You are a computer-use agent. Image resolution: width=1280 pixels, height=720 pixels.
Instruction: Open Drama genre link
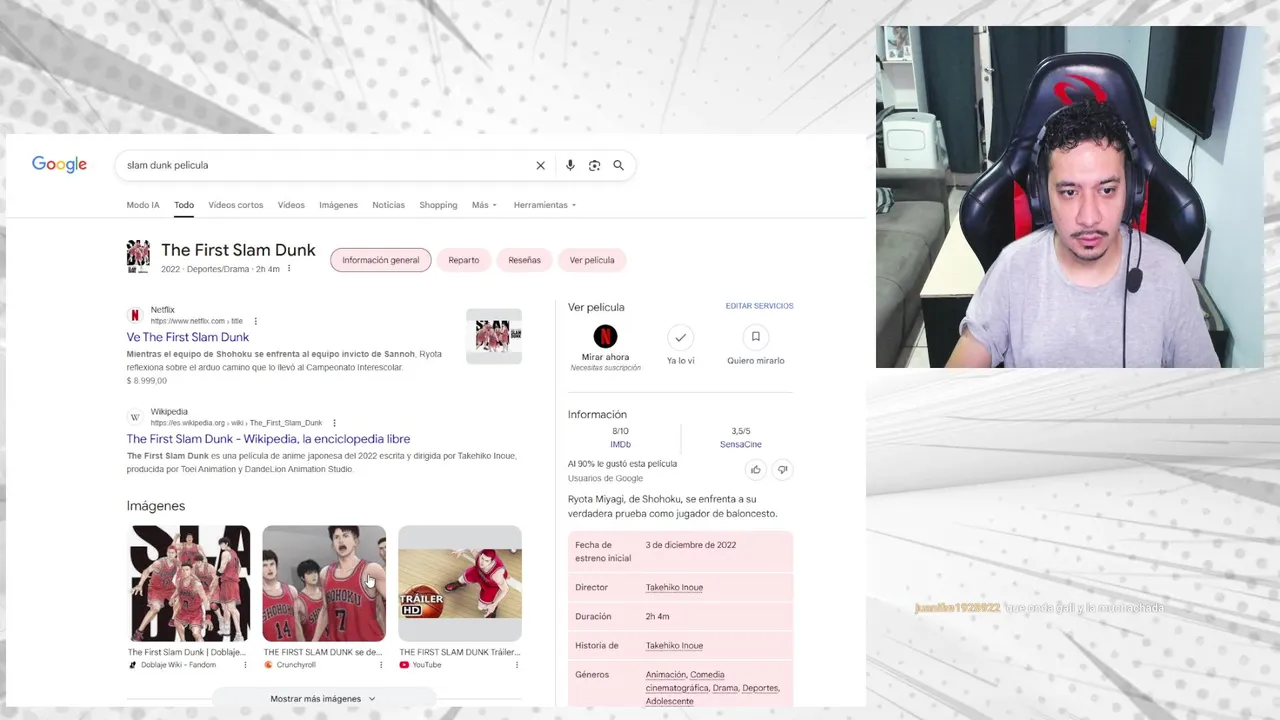[x=725, y=688]
